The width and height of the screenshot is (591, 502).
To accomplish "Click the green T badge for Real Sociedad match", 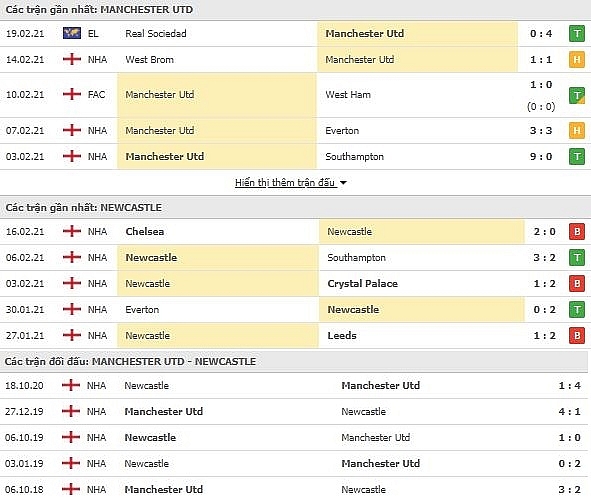I will coord(577,34).
